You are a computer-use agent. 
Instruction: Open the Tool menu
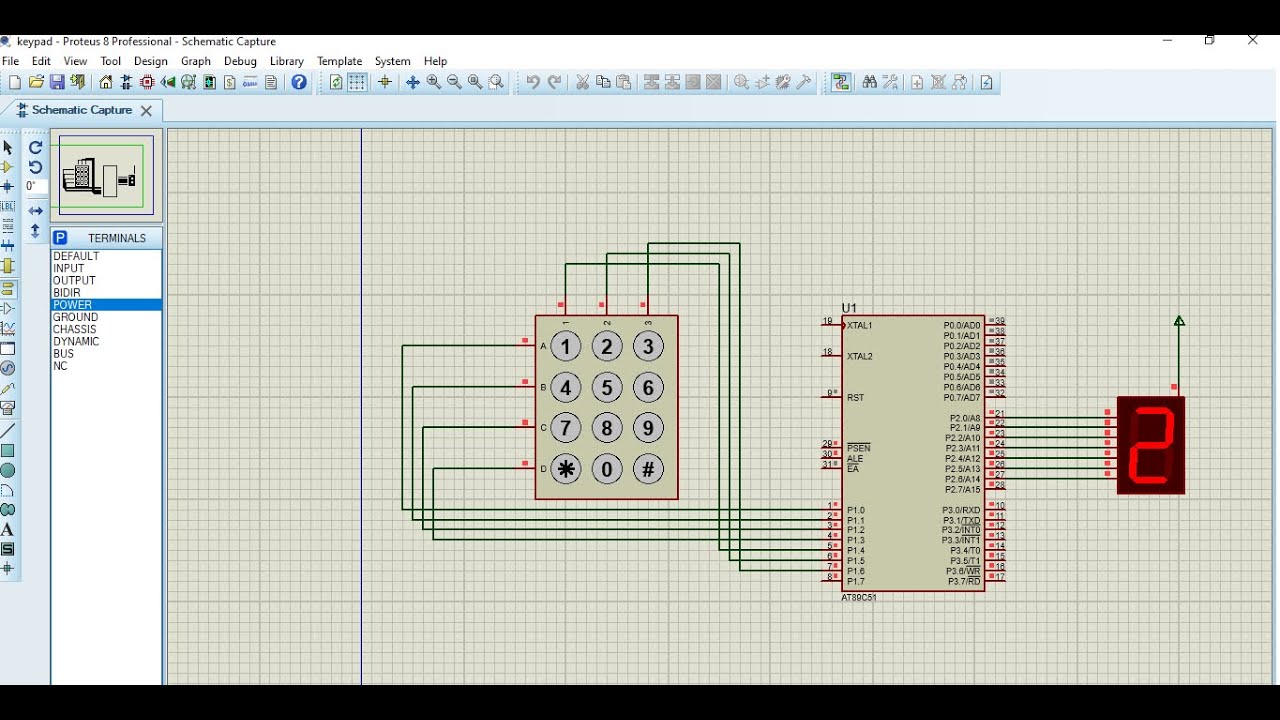pos(110,61)
